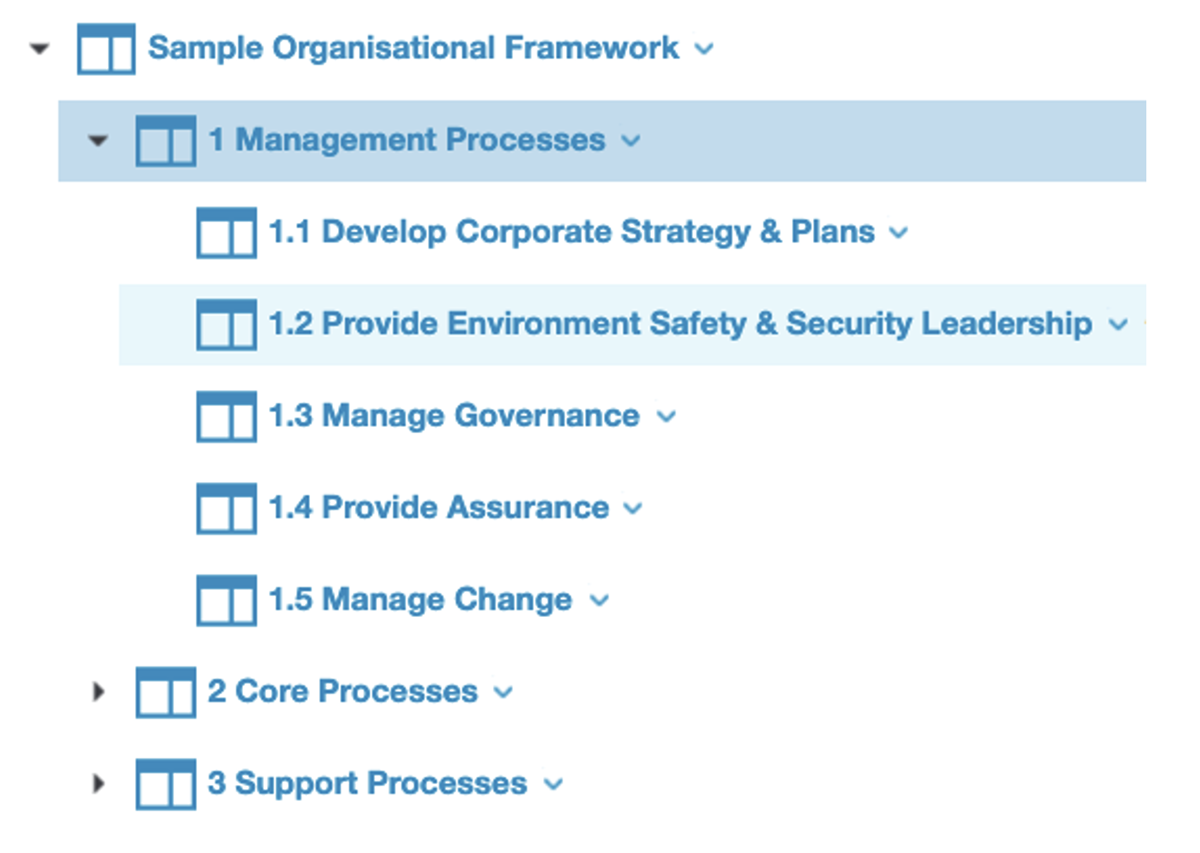Collapse the Sample Organisational Framework tree node

39,48
